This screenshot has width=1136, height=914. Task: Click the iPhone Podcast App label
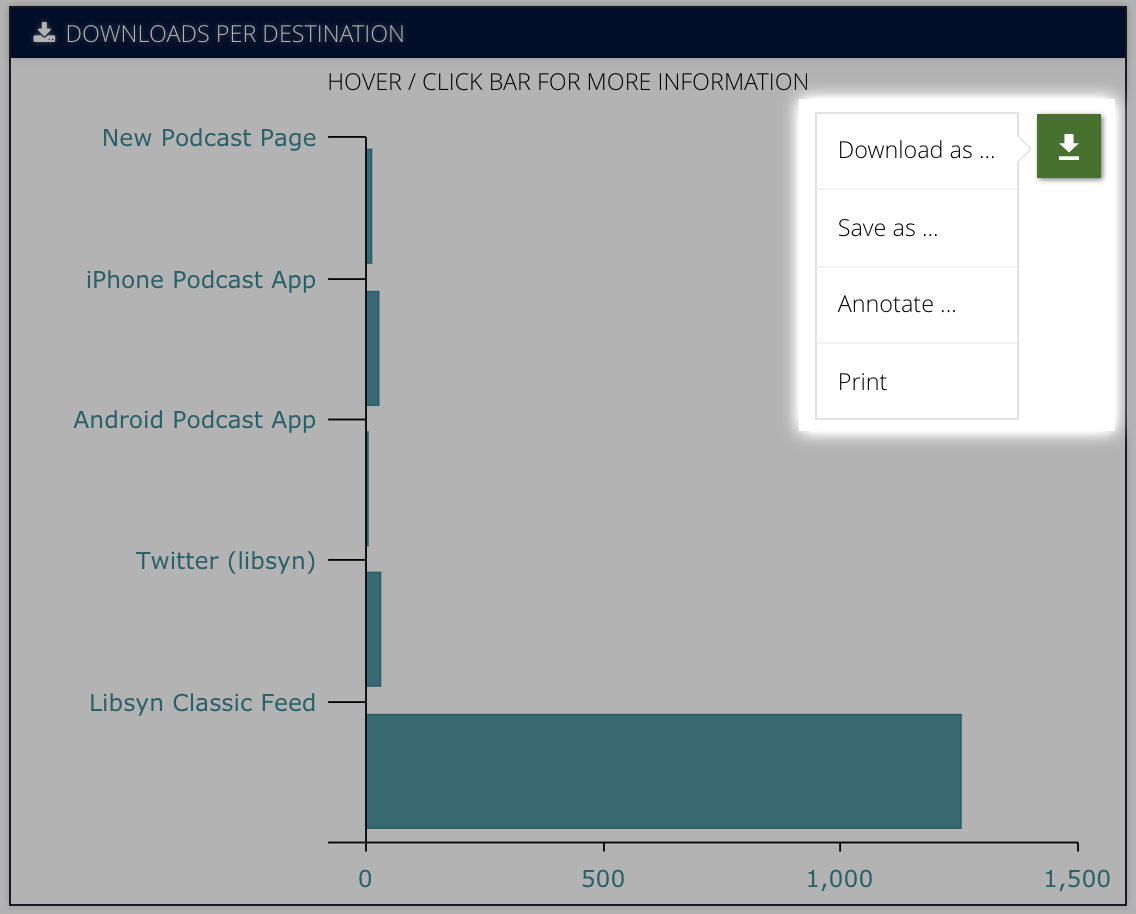click(x=201, y=280)
